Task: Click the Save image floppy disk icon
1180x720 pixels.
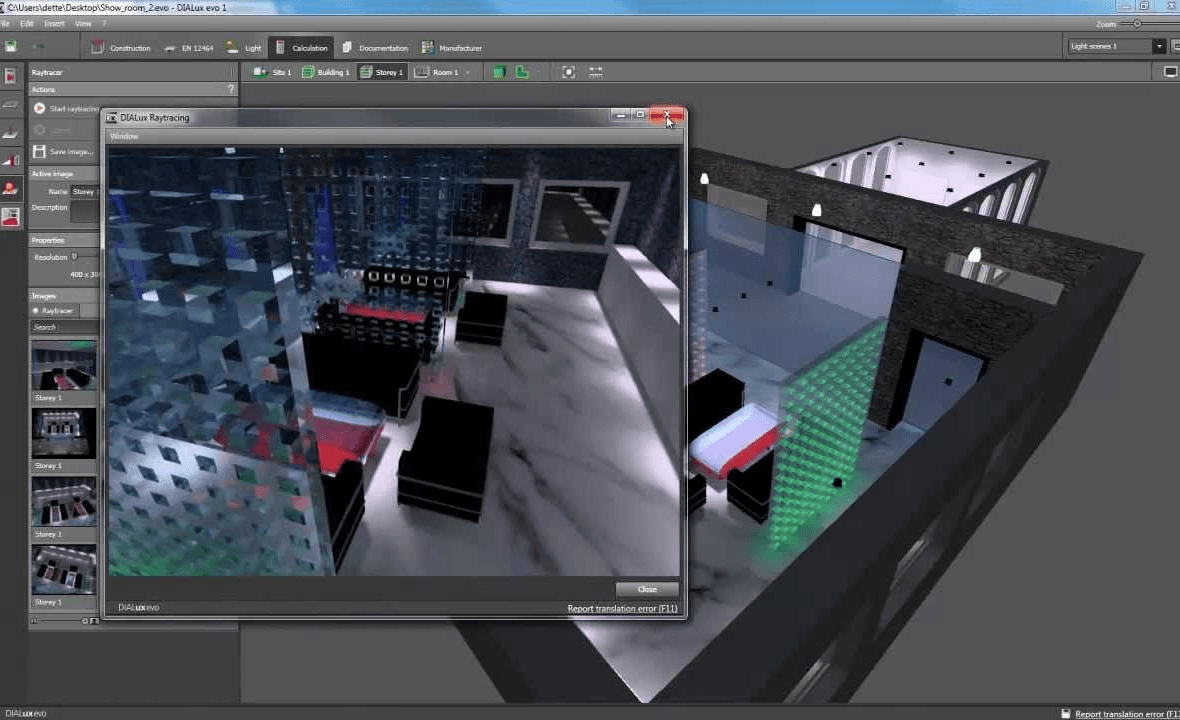Action: pyautogui.click(x=39, y=151)
